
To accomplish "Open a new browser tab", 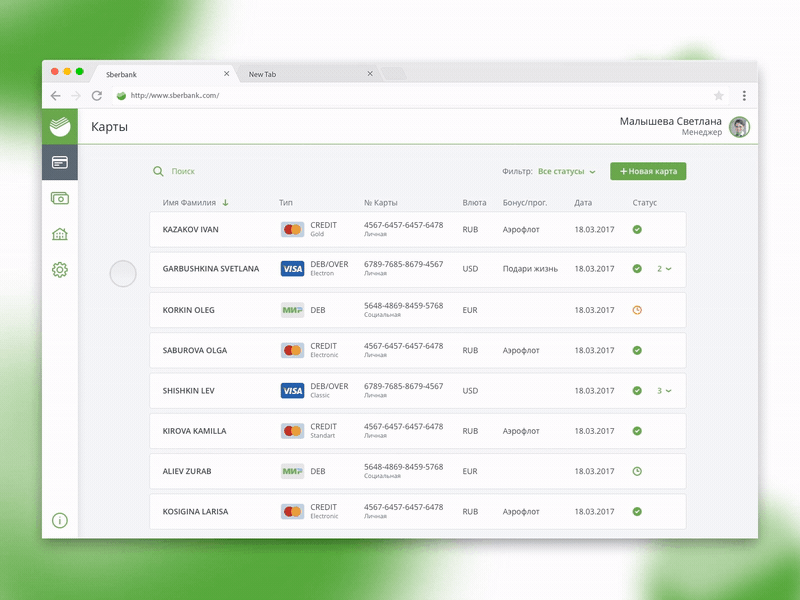I will (x=394, y=74).
